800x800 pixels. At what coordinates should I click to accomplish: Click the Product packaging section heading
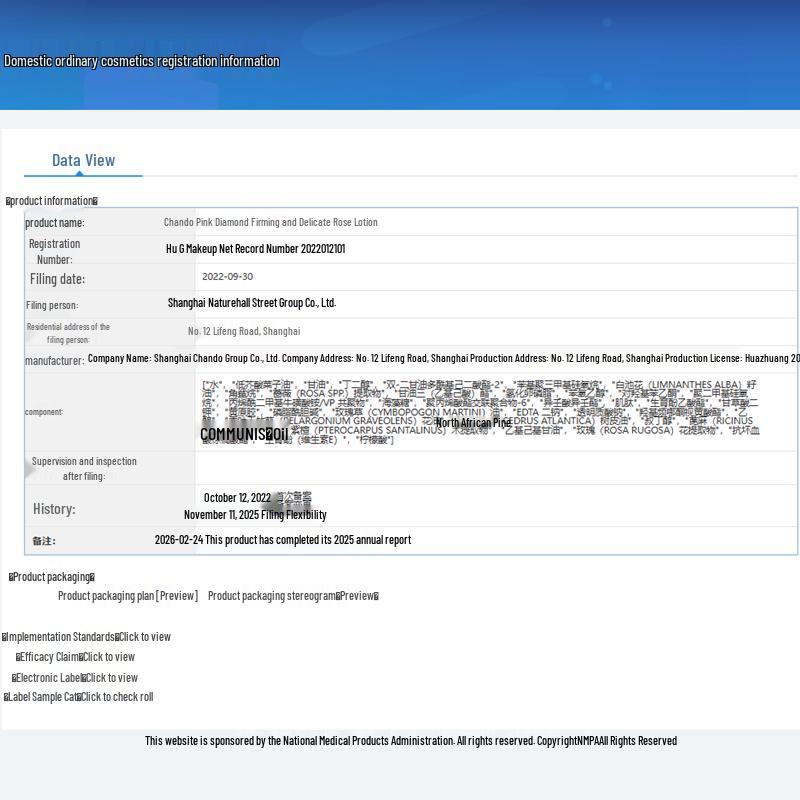[x=52, y=577]
